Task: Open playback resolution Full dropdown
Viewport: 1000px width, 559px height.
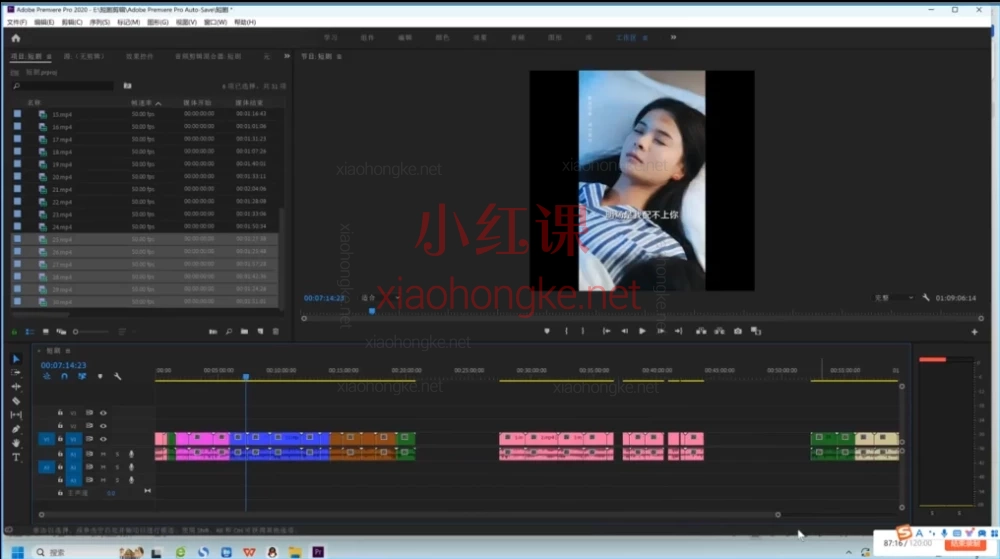Action: pos(894,298)
